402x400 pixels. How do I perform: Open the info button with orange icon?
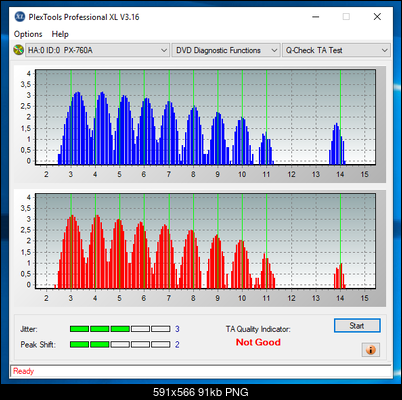pyautogui.click(x=371, y=350)
